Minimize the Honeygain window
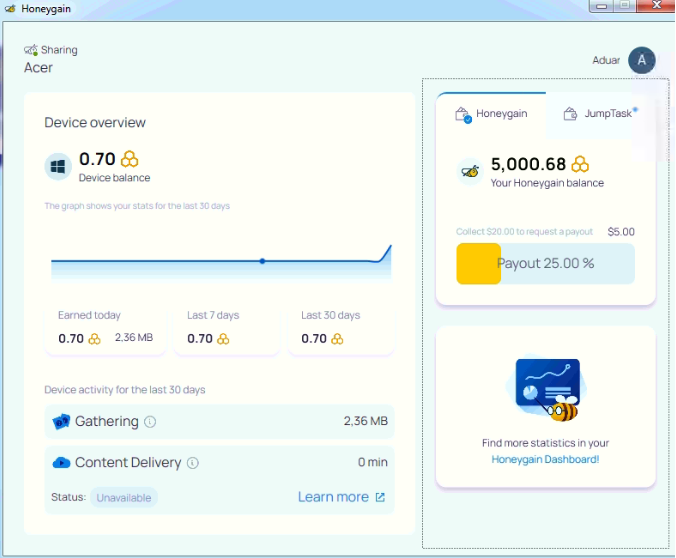Viewport: 676px width, 558px height. point(602,6)
